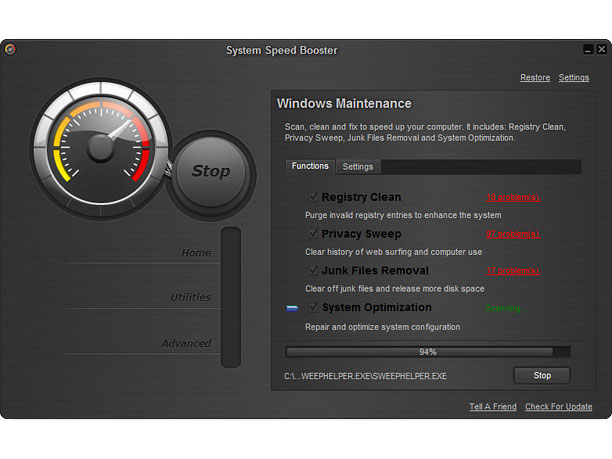612x459 pixels.
Task: Click the green Scanning... status text
Action: pyautogui.click(x=505, y=308)
